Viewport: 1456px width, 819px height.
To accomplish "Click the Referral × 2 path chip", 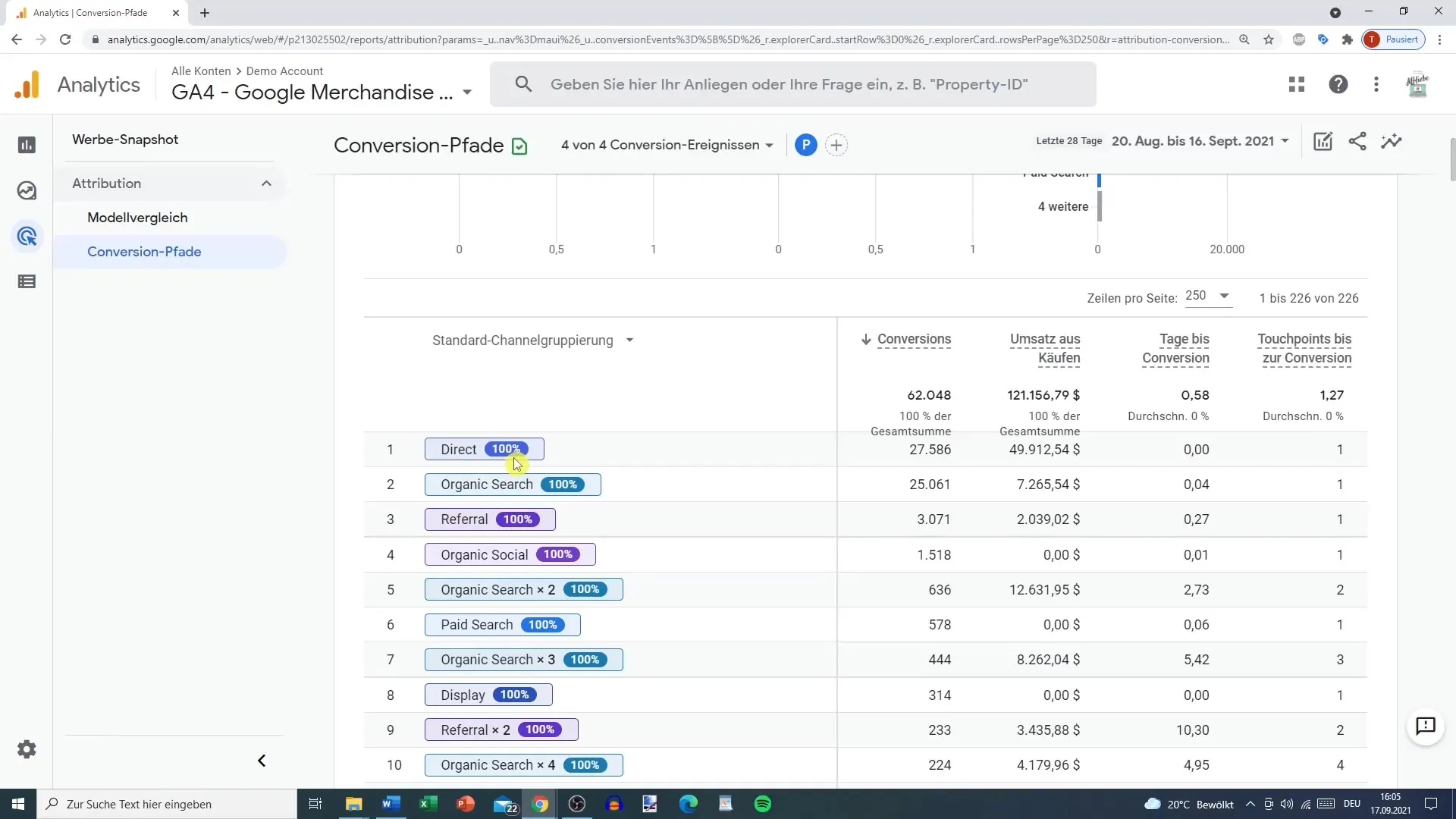I will (501, 730).
